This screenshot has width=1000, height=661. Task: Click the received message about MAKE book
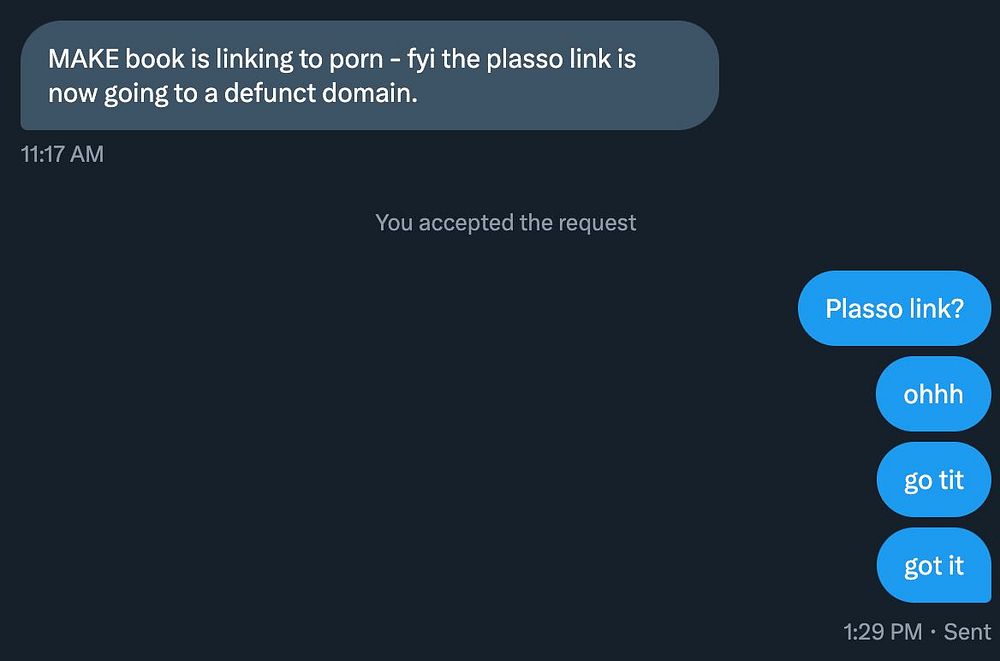coord(369,75)
